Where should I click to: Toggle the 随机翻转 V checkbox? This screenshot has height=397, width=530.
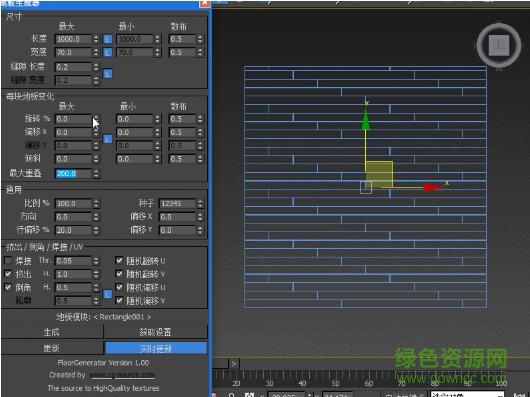[119, 274]
